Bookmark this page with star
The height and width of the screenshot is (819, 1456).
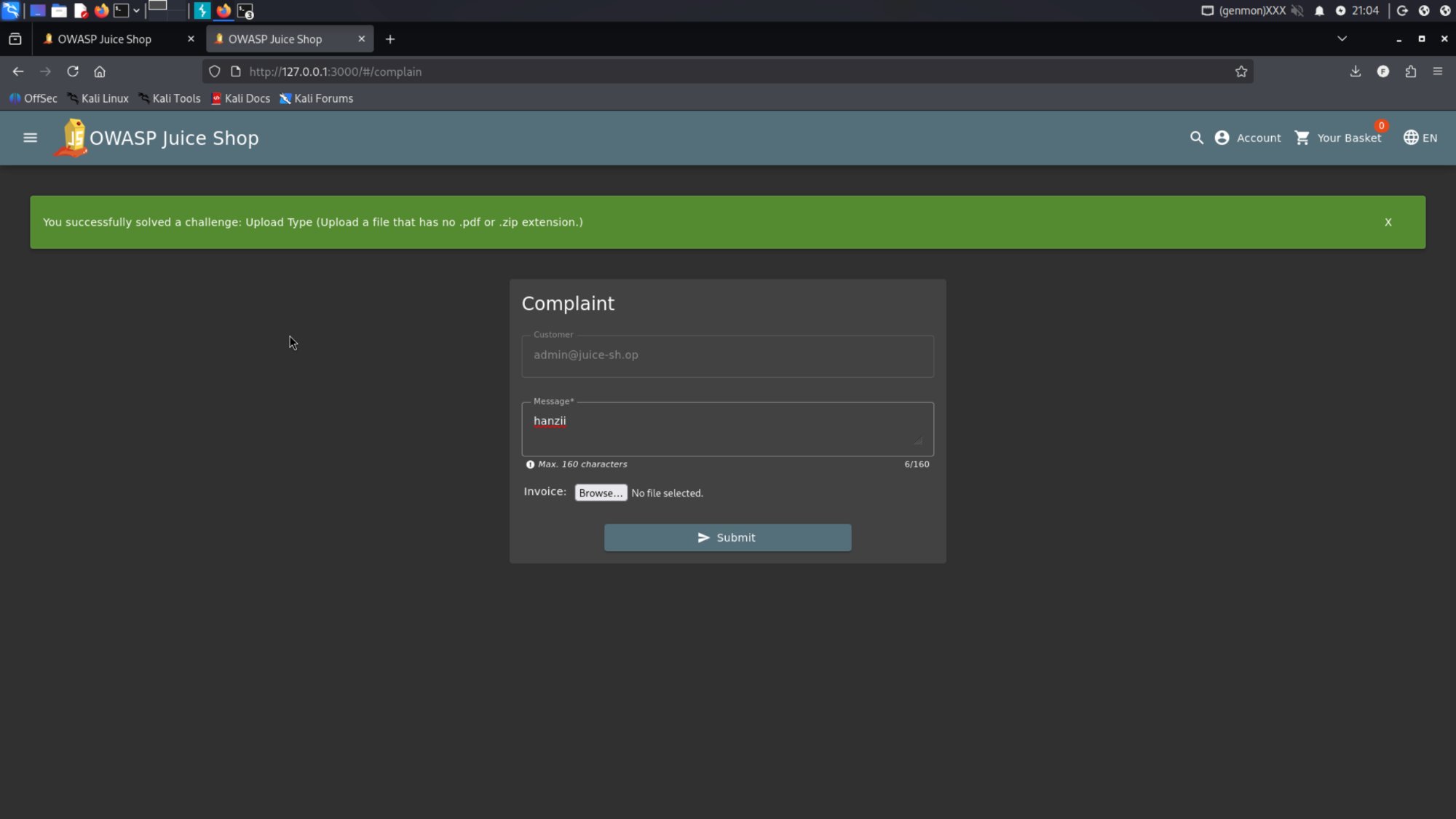(x=1241, y=71)
